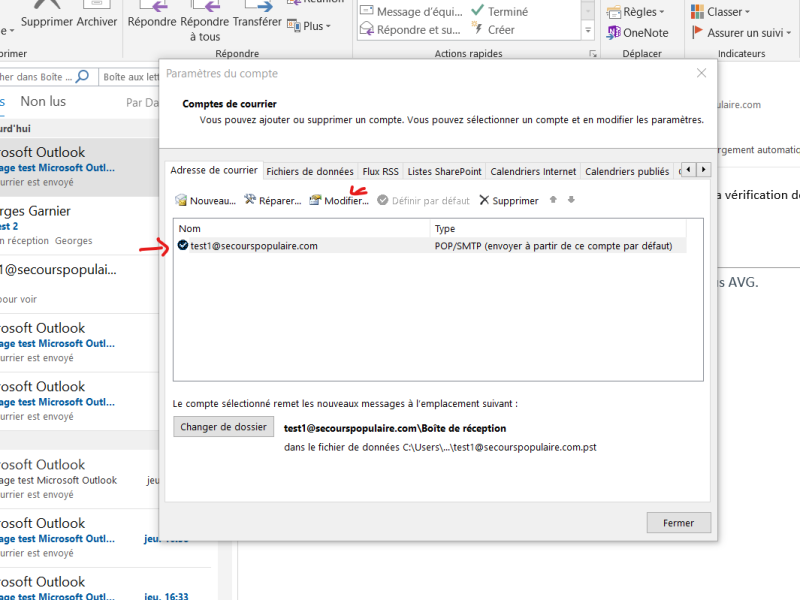Expand the Plus dropdown in ribbon
The width and height of the screenshot is (800, 600).
tap(309, 26)
